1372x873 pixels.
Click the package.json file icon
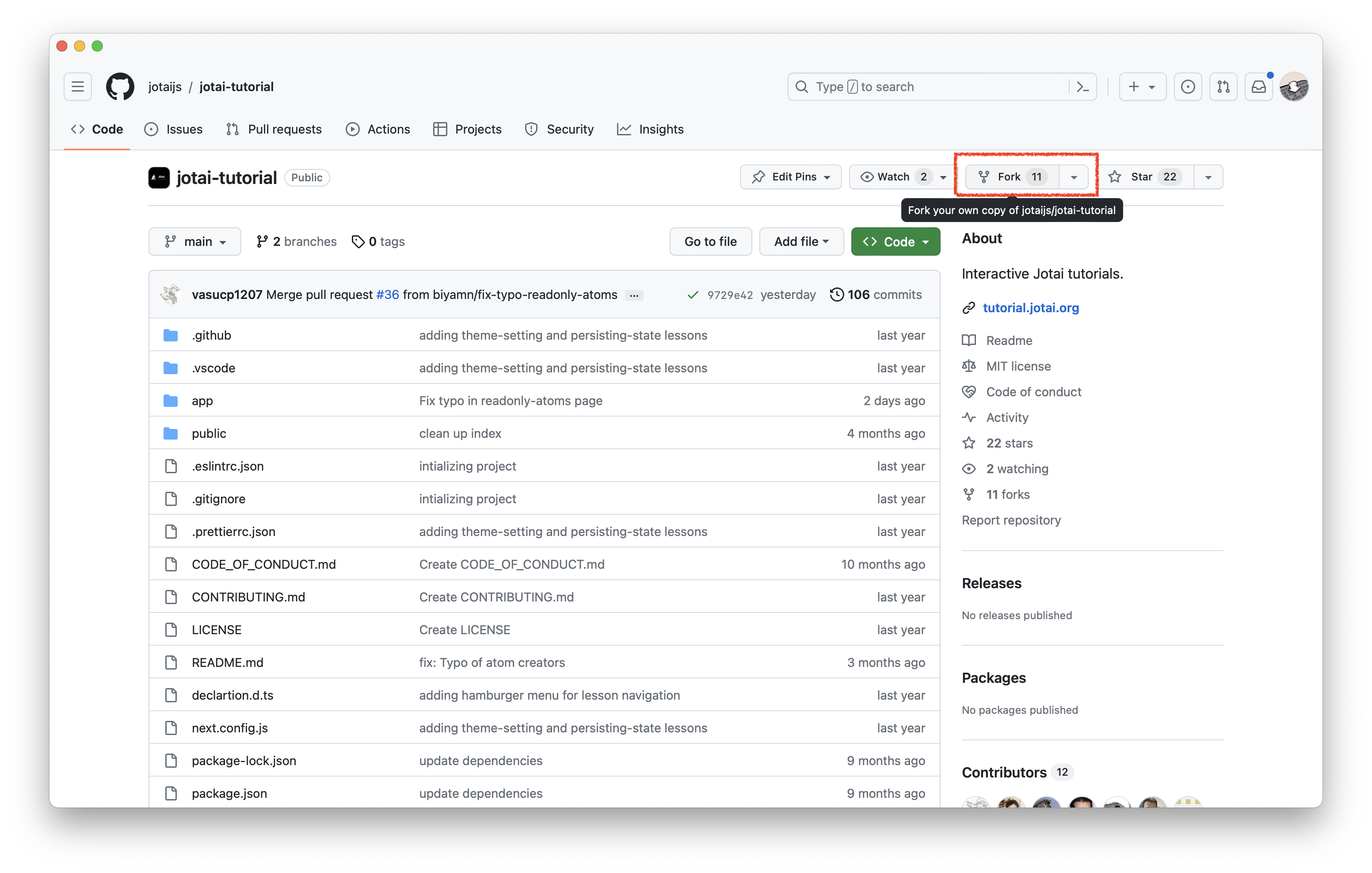170,793
